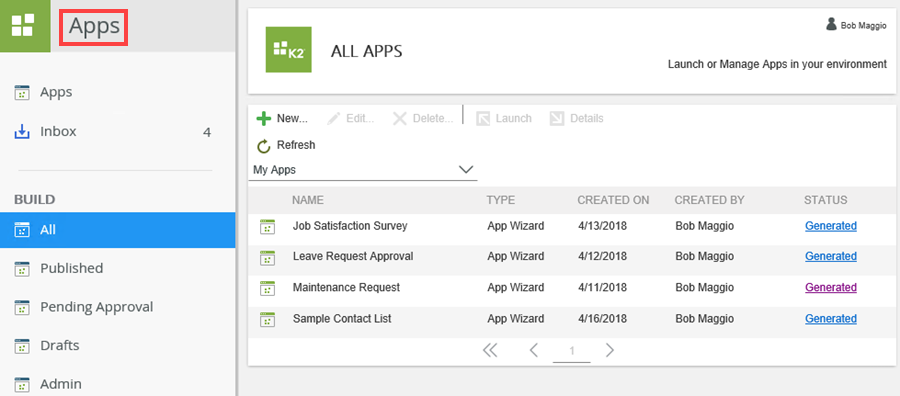Click the circular Refresh arrow icon

[x=263, y=146]
